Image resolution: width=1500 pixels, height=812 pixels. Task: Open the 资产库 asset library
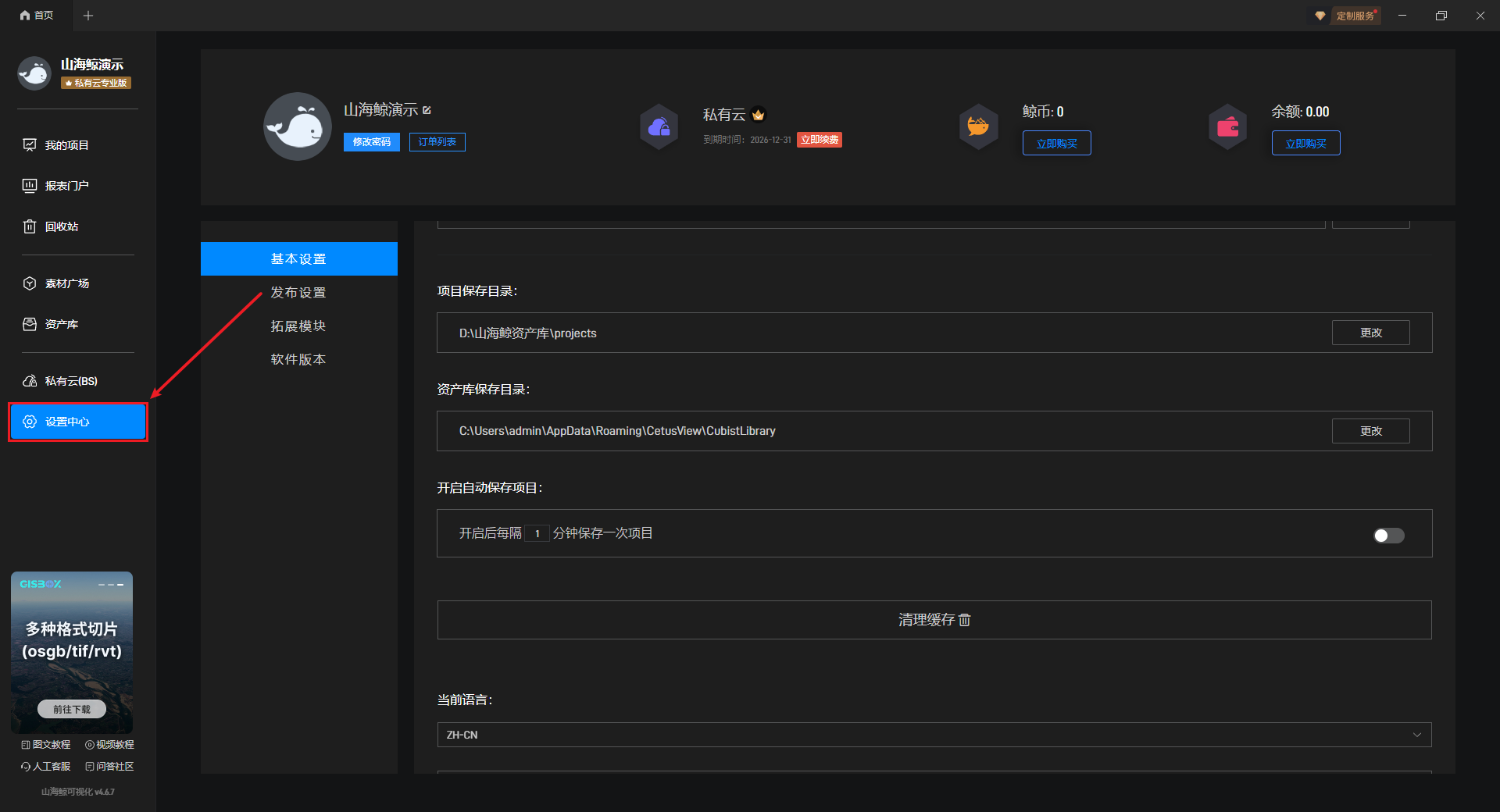(x=61, y=324)
